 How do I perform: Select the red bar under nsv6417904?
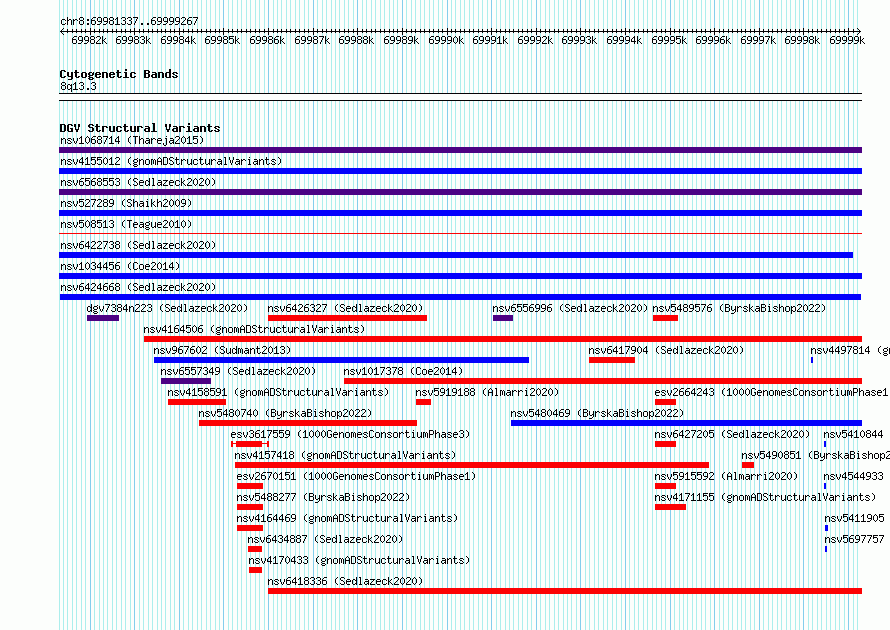click(x=612, y=360)
